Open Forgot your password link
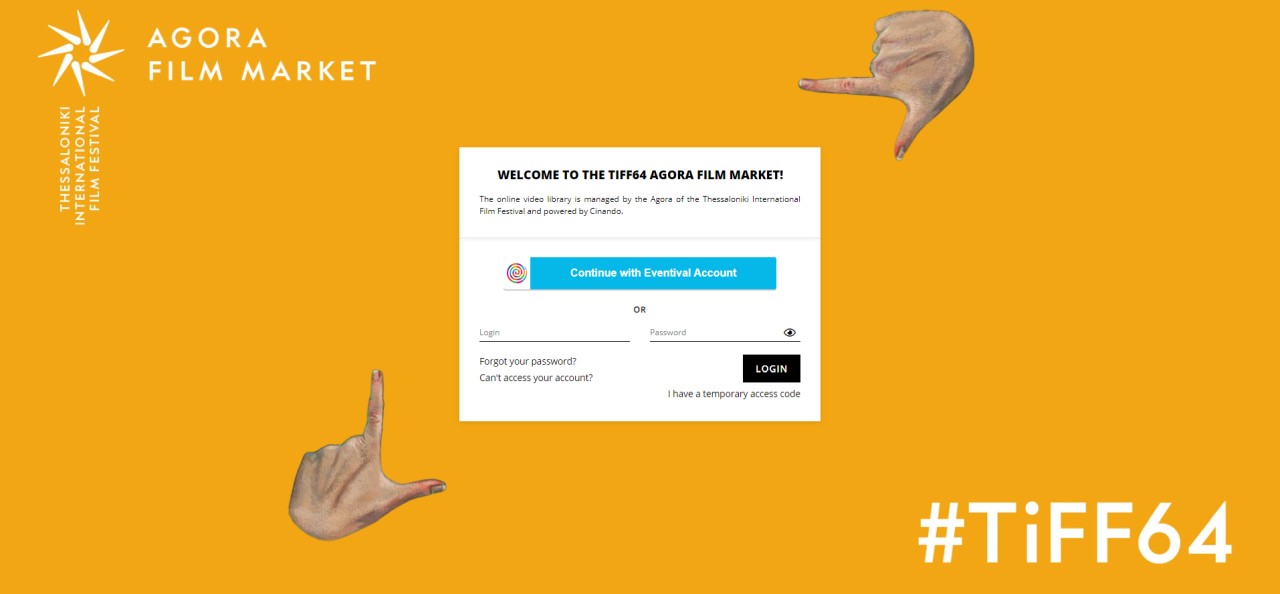The height and width of the screenshot is (594, 1280). (x=528, y=361)
